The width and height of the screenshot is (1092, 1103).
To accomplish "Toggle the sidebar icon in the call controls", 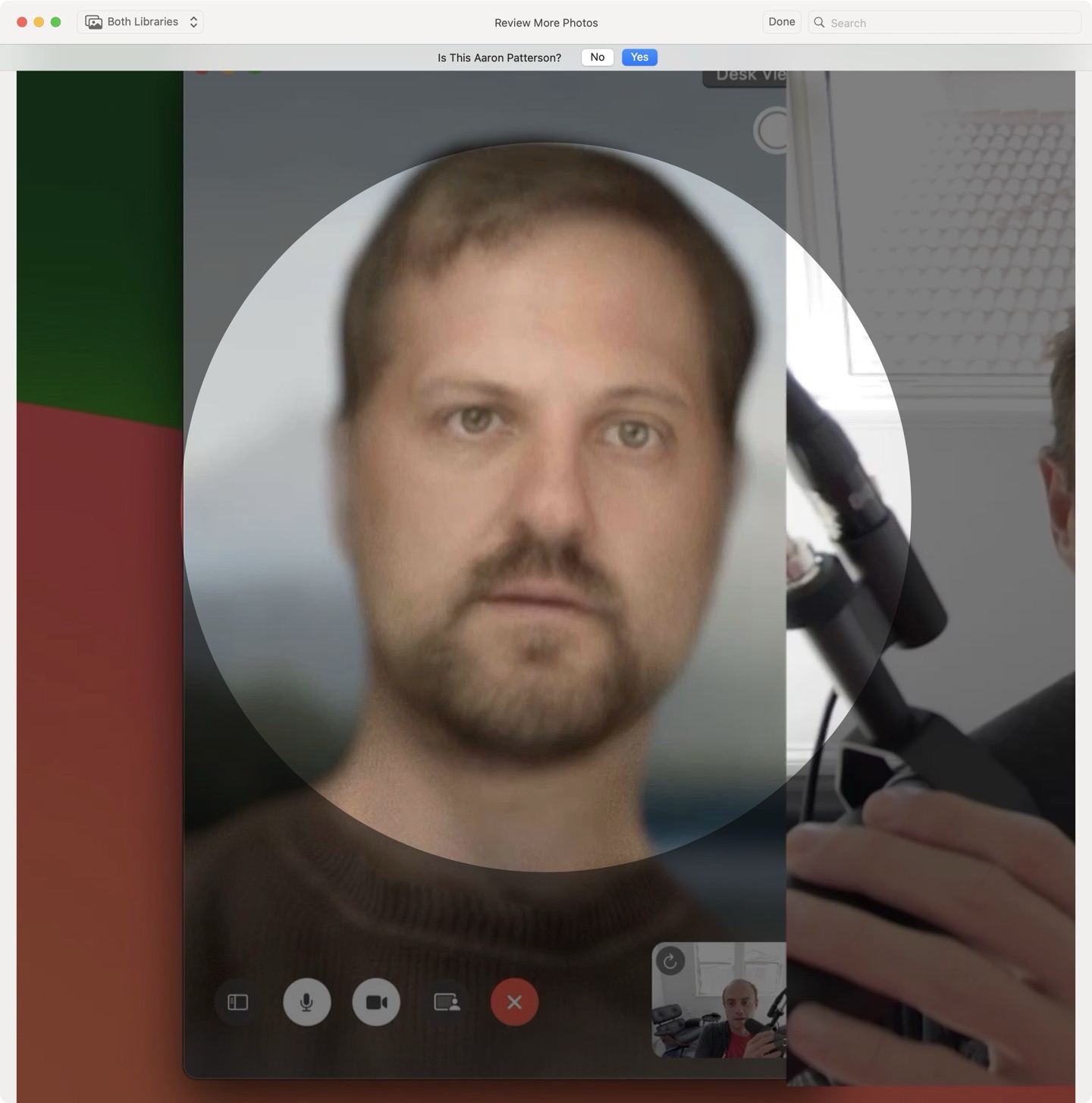I will tap(237, 1002).
